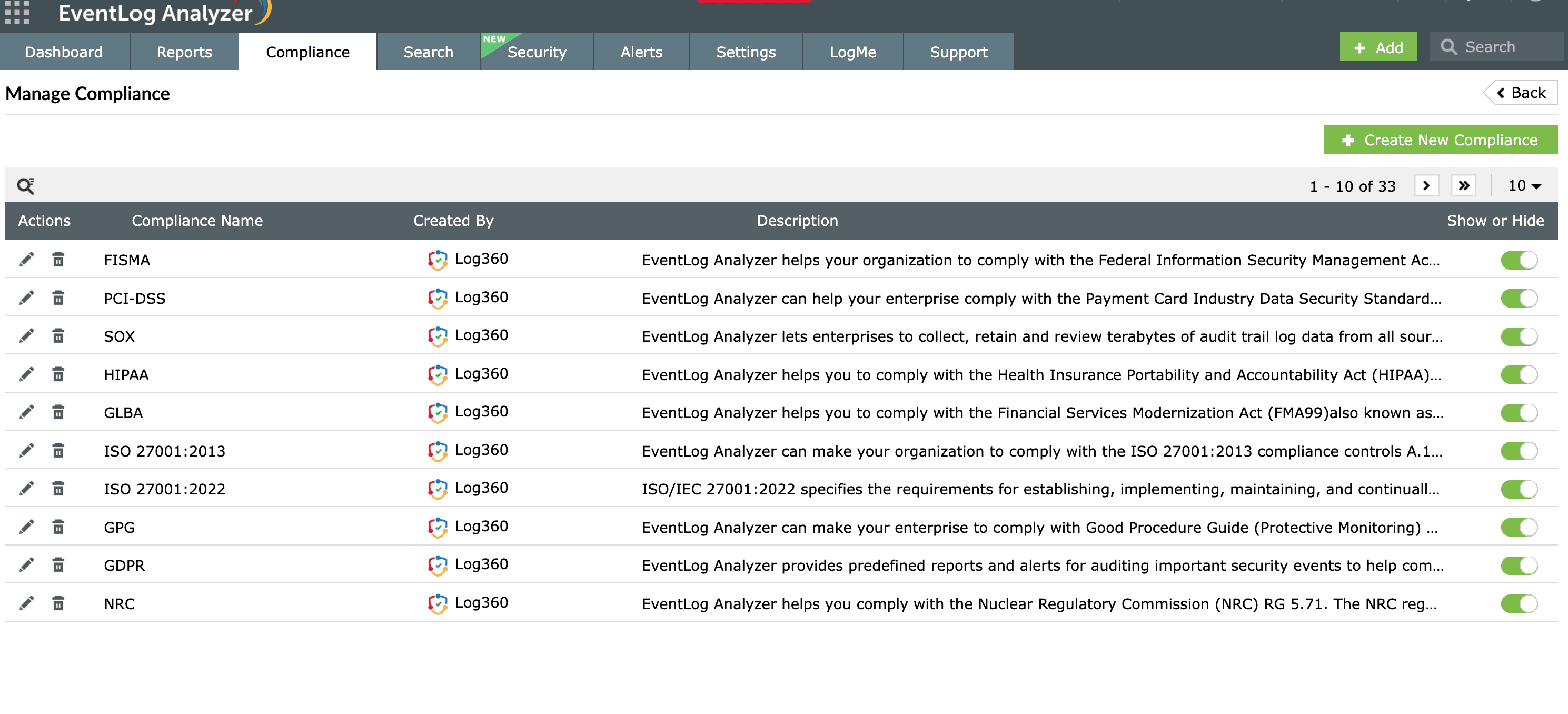Click the Compliance Name column header
1568x714 pixels.
point(197,220)
